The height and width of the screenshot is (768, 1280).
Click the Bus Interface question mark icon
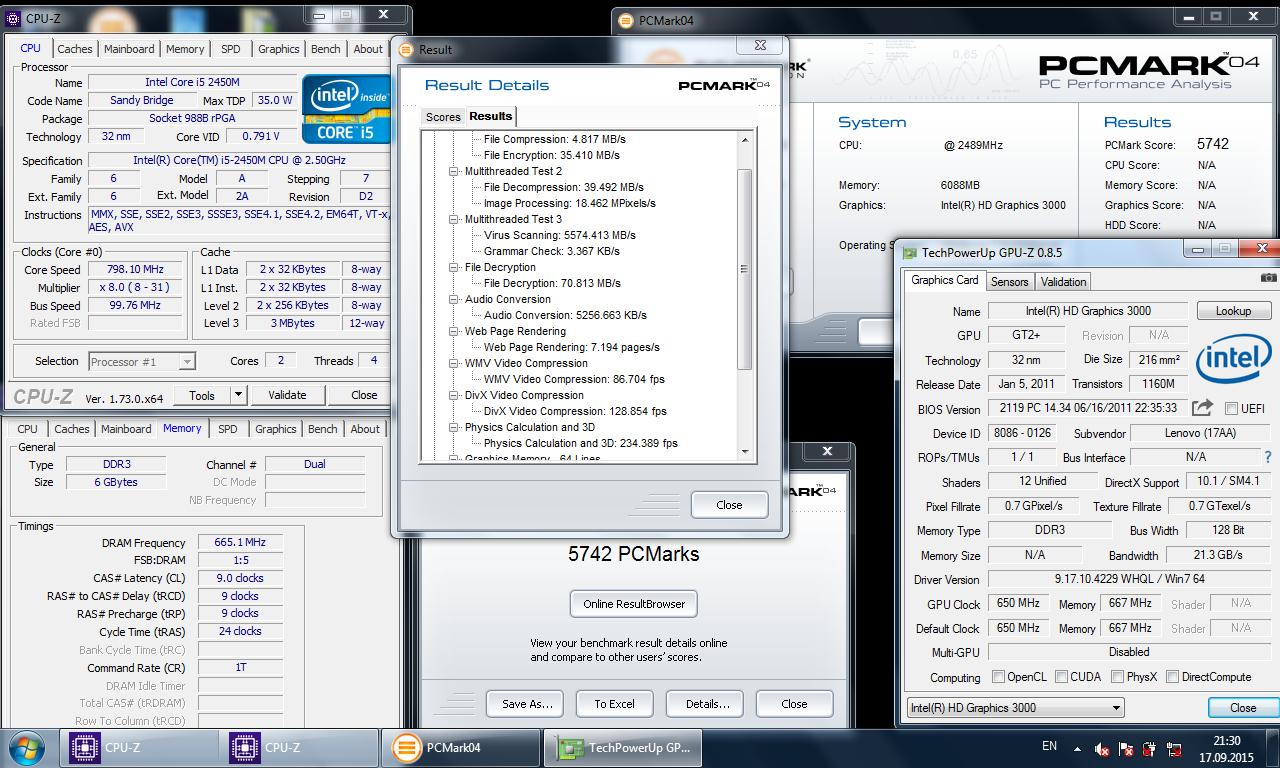pos(1267,457)
